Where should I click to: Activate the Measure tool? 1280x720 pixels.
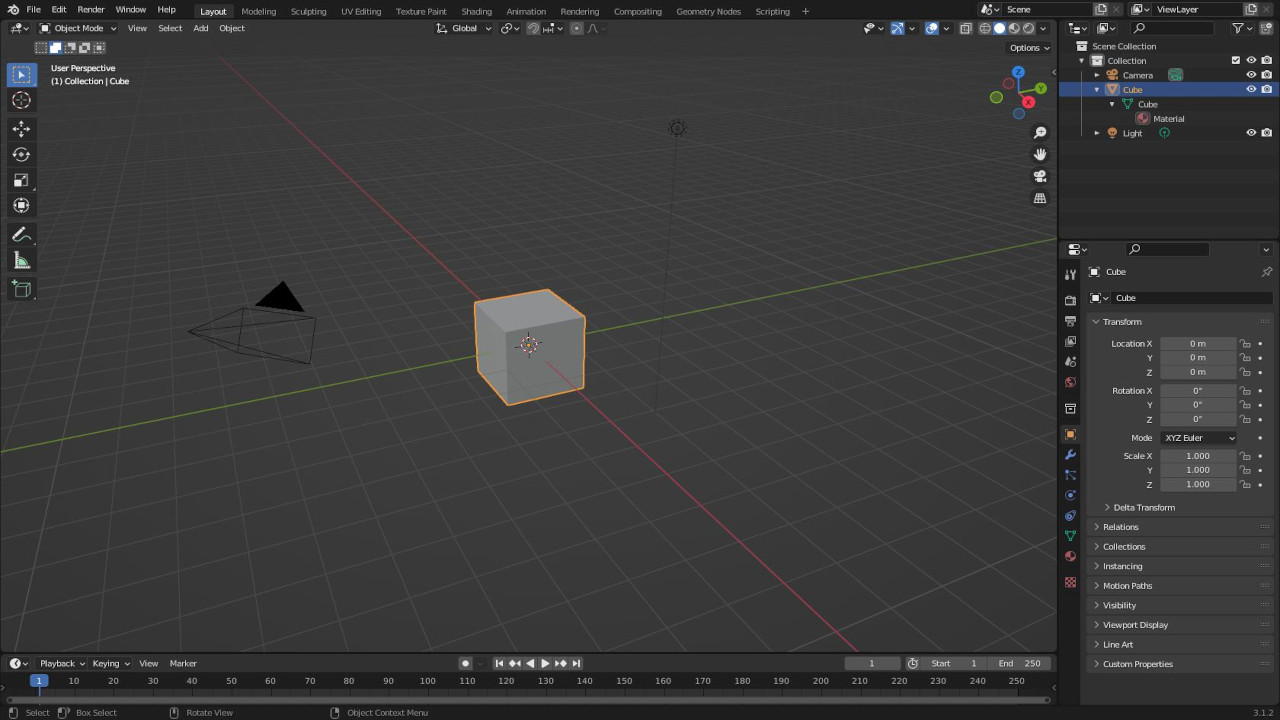tap(21, 260)
